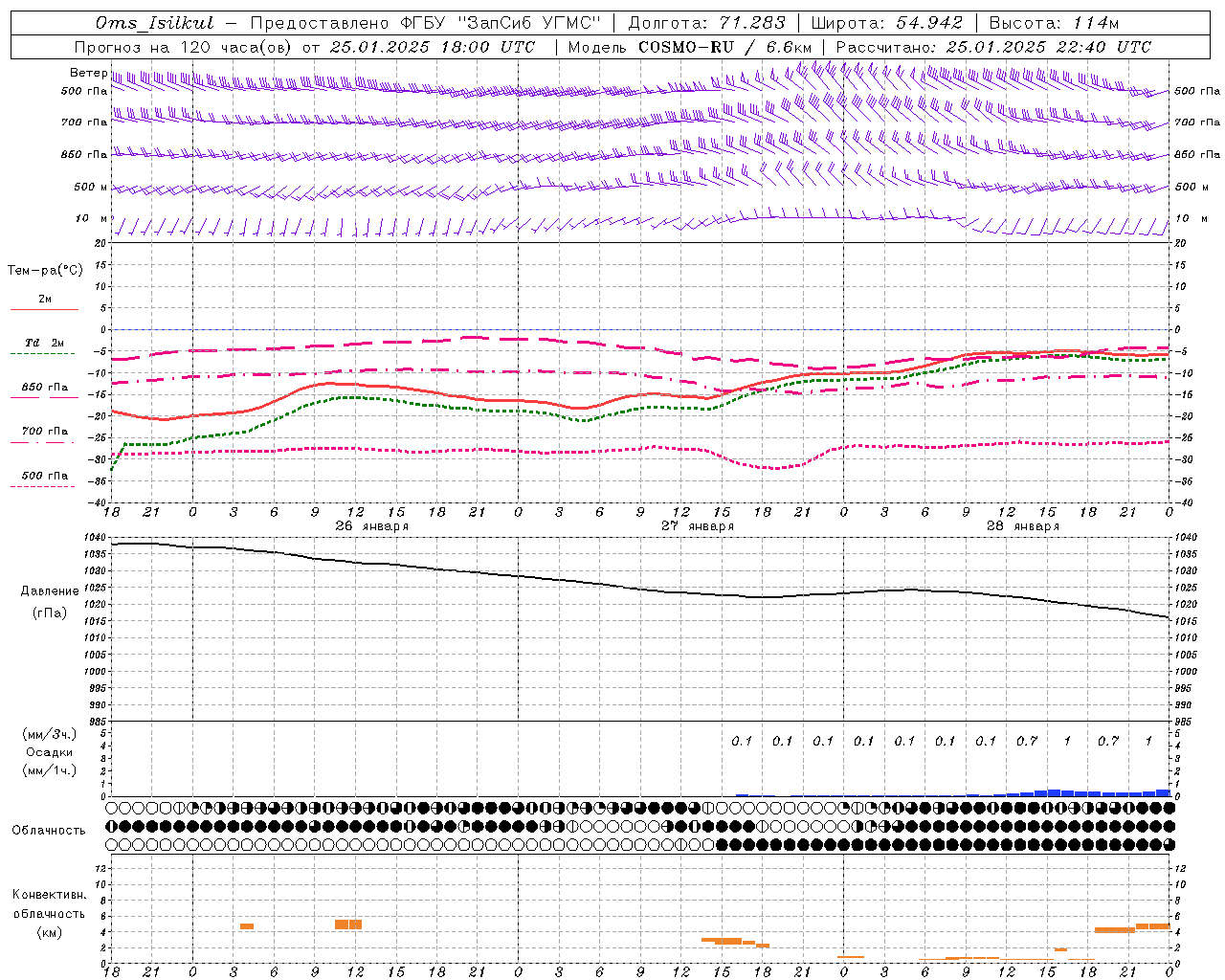This screenshot has height=980, width=1225.
Task: Click the '700 гПа' temperature legend label
Action: [45, 431]
